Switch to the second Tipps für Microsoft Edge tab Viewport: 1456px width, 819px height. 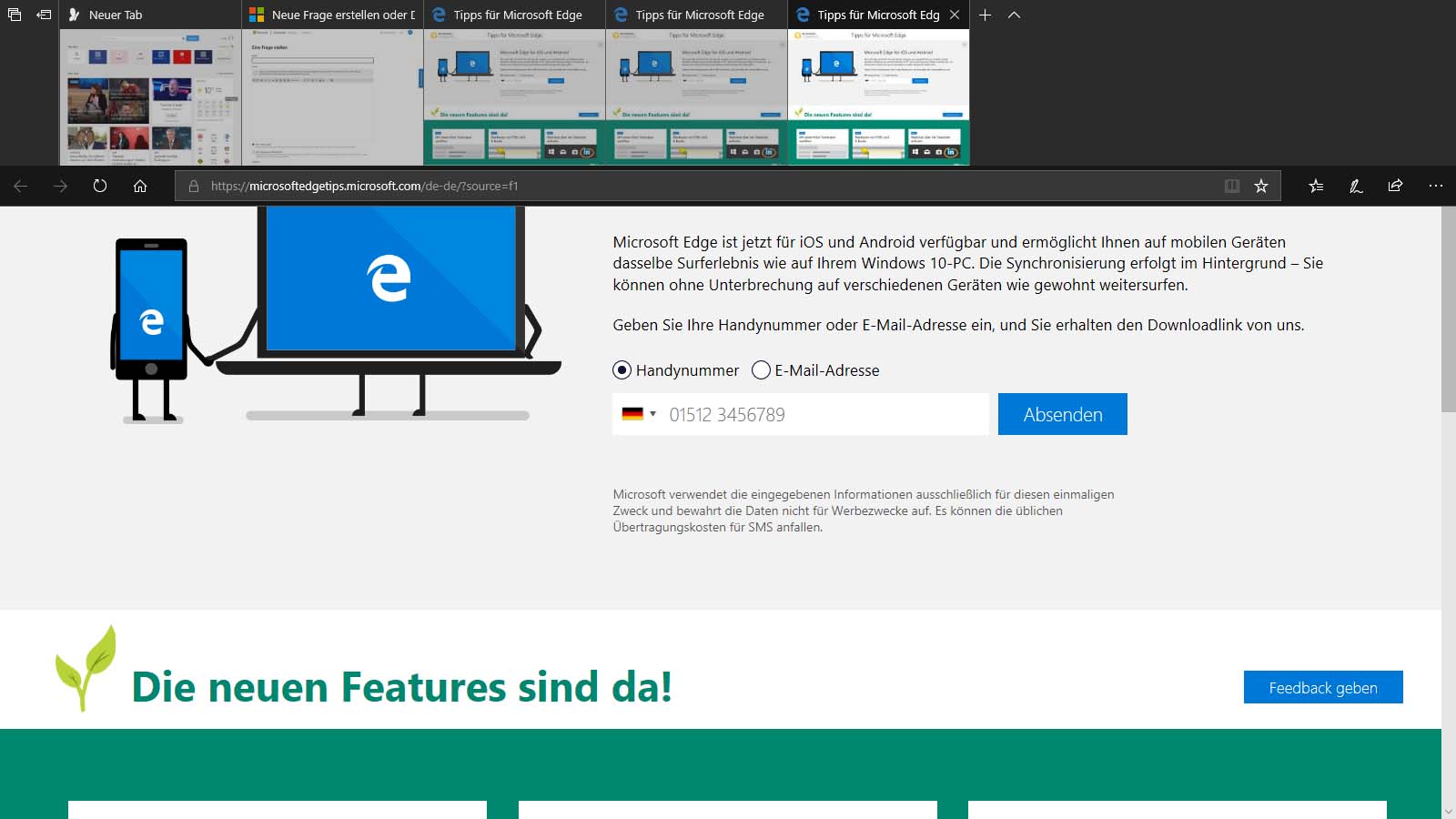tap(697, 15)
